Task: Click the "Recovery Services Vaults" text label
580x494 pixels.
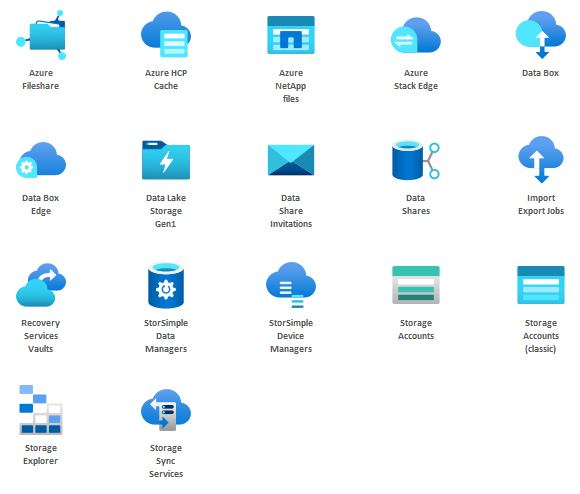Action: (41, 336)
